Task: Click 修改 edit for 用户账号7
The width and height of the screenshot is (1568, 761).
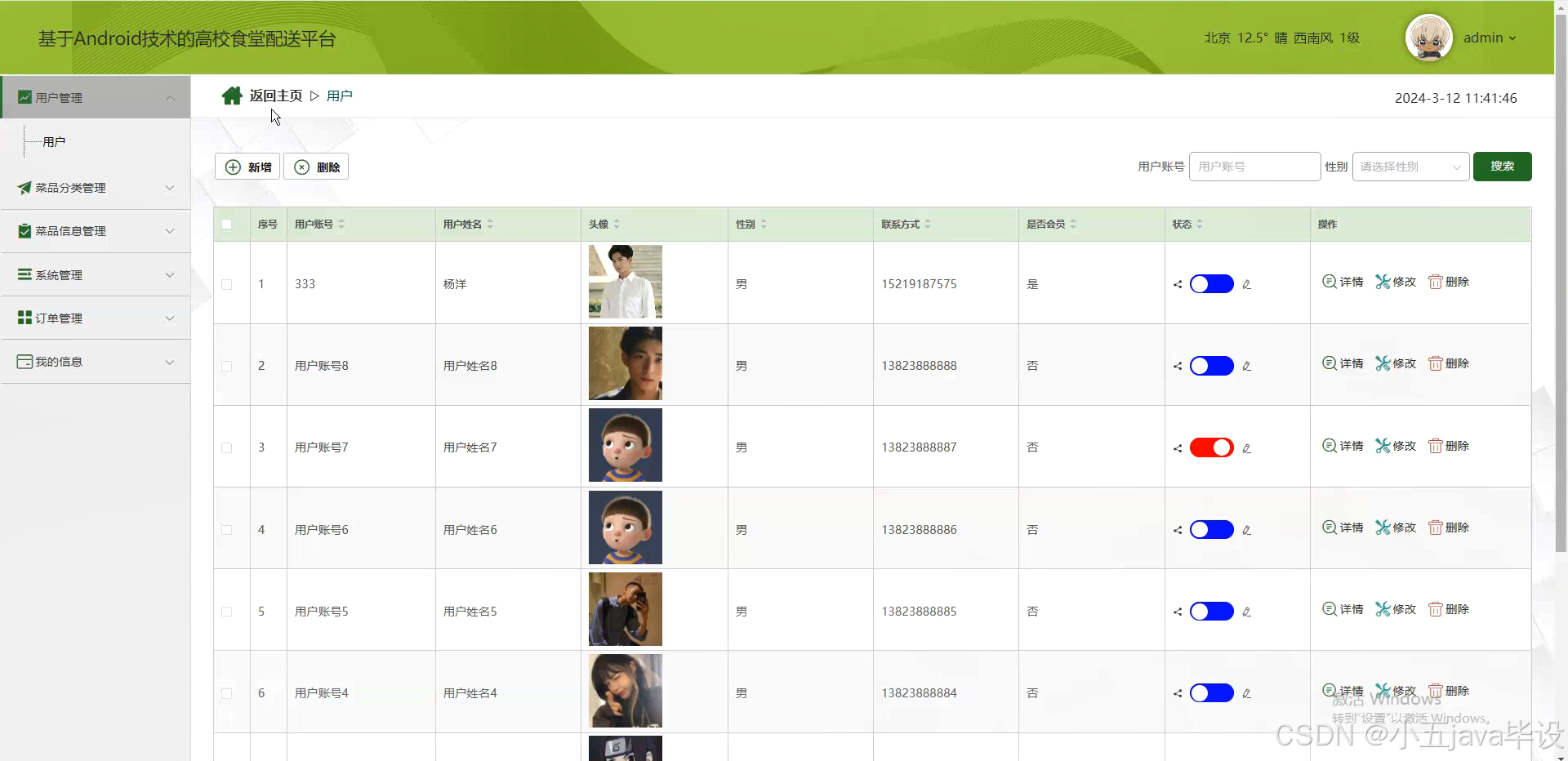Action: pyautogui.click(x=1396, y=446)
